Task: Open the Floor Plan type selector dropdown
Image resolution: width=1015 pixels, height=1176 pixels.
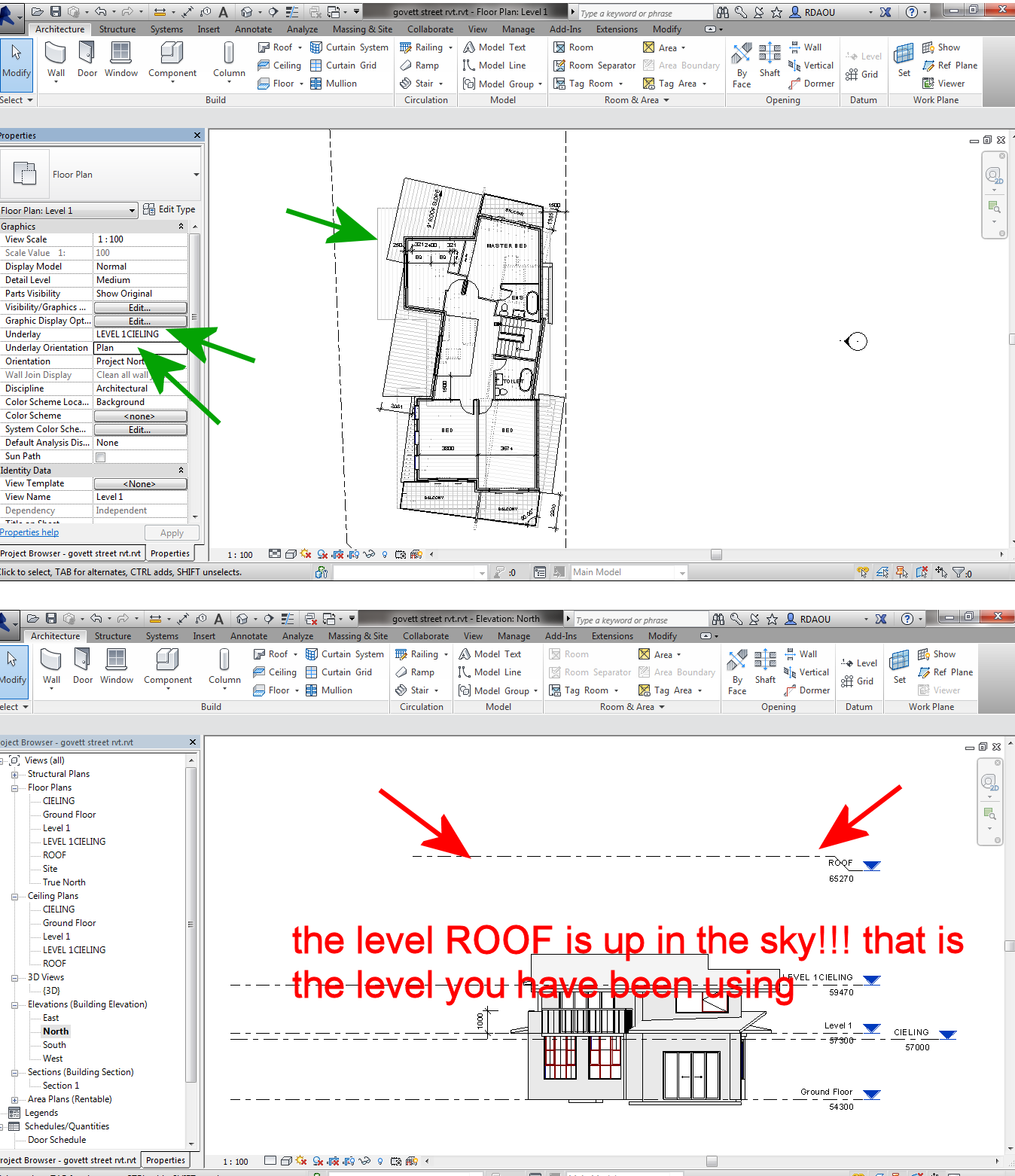Action: click(x=197, y=175)
